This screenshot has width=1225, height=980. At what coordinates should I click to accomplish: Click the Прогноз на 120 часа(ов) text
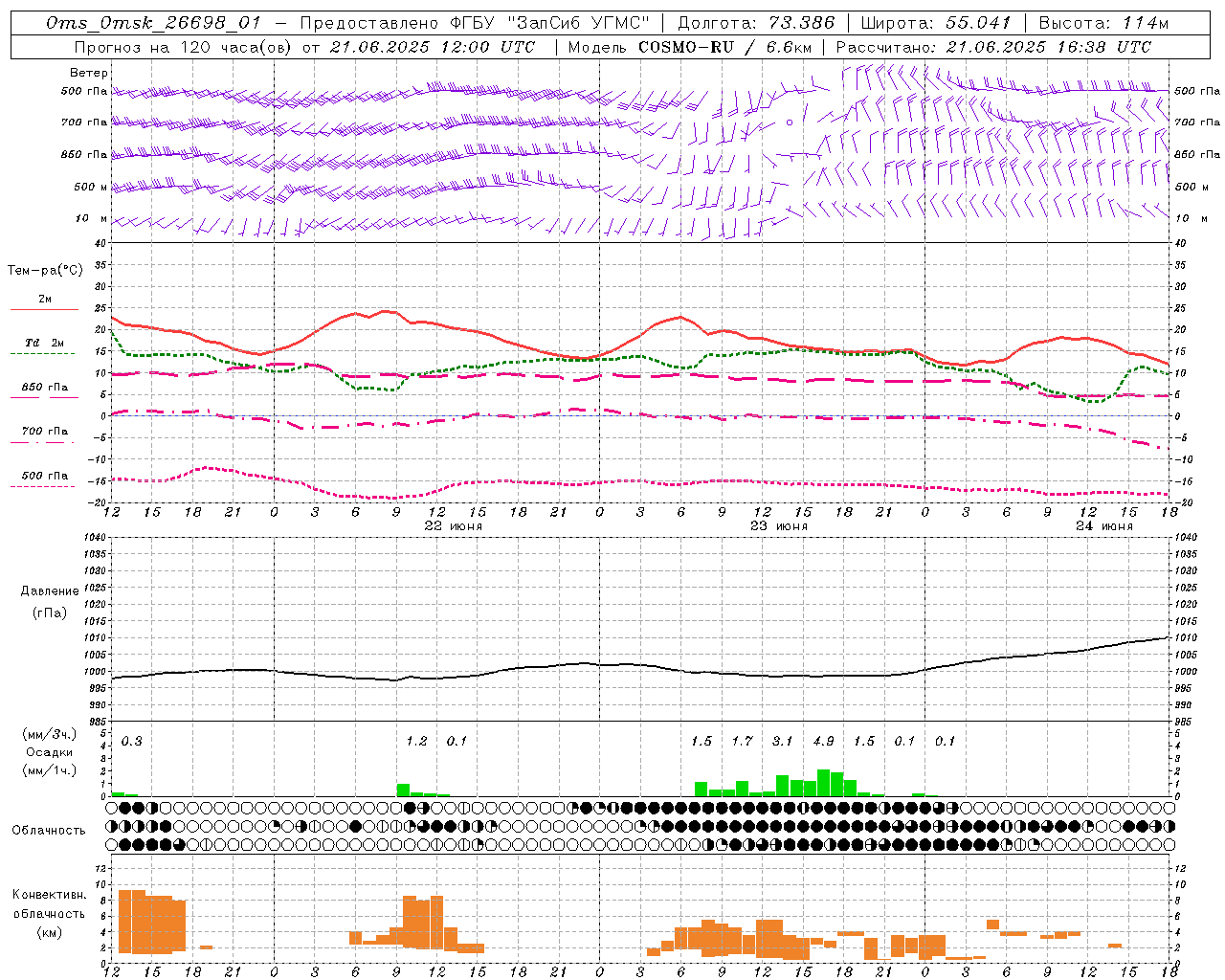pos(183,47)
